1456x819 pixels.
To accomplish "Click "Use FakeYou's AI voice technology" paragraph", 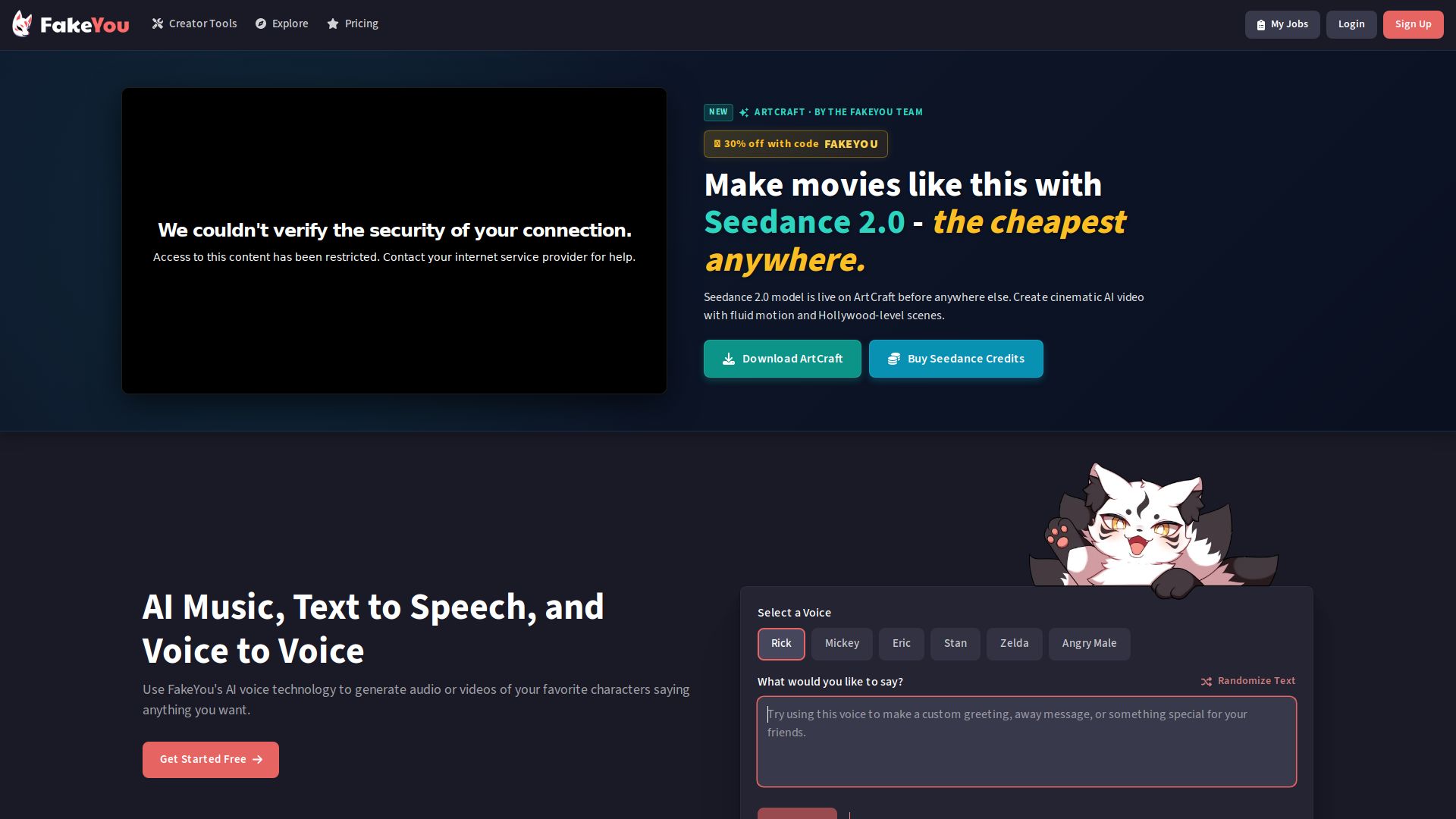I will pyautogui.click(x=416, y=699).
